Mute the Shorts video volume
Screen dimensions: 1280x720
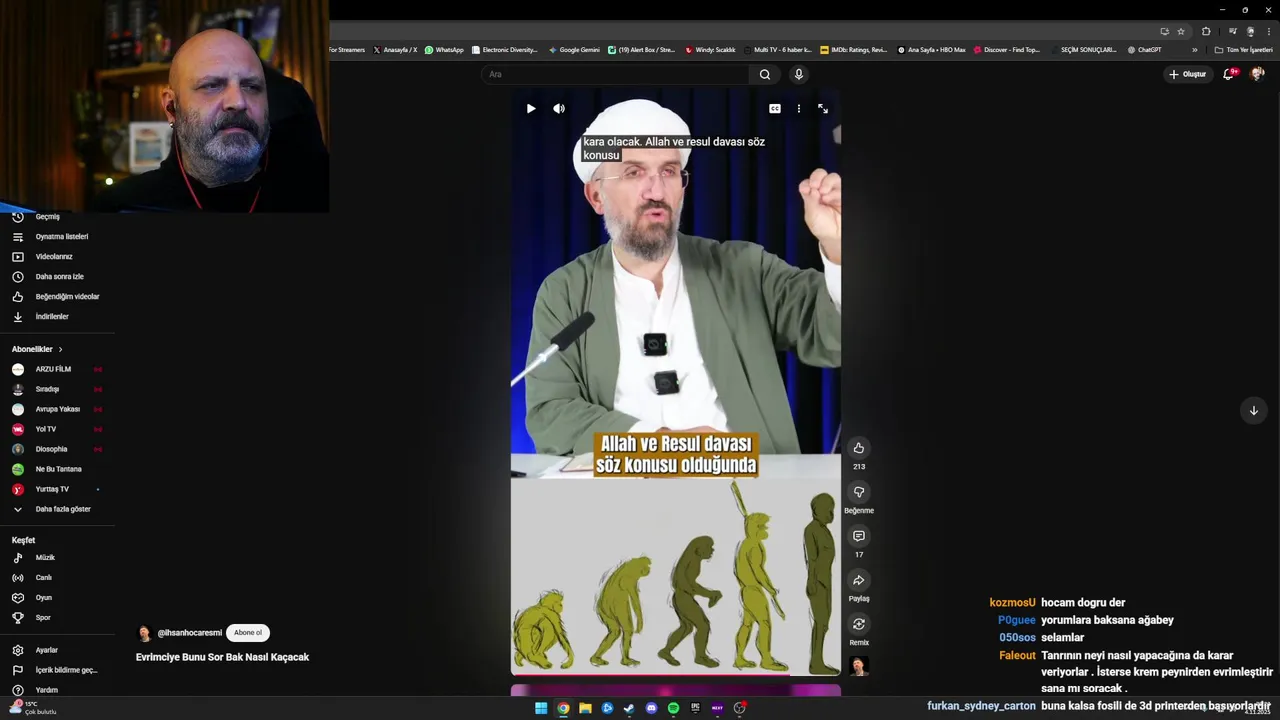coord(559,108)
